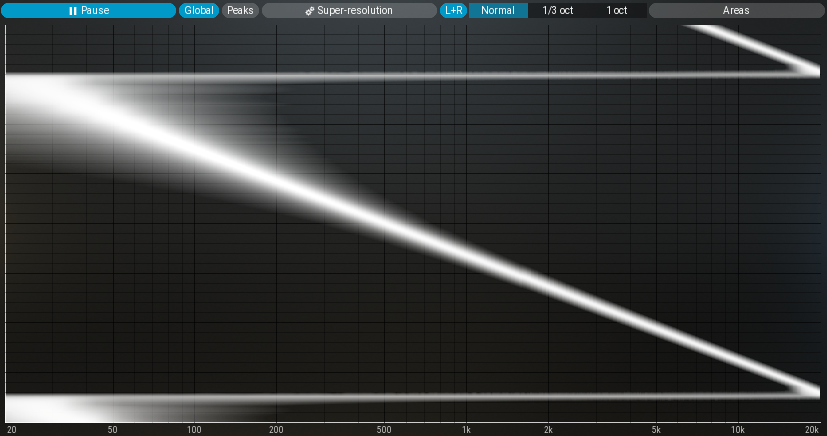The height and width of the screenshot is (436, 827).
Task: Open the Super-resolution option
Action: click(x=349, y=11)
